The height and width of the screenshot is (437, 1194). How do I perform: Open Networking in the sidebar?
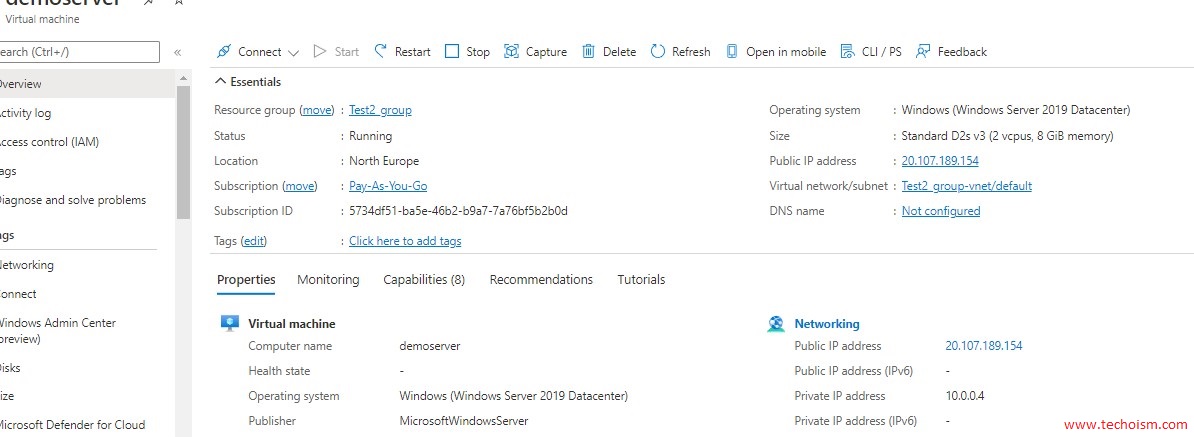tap(27, 265)
